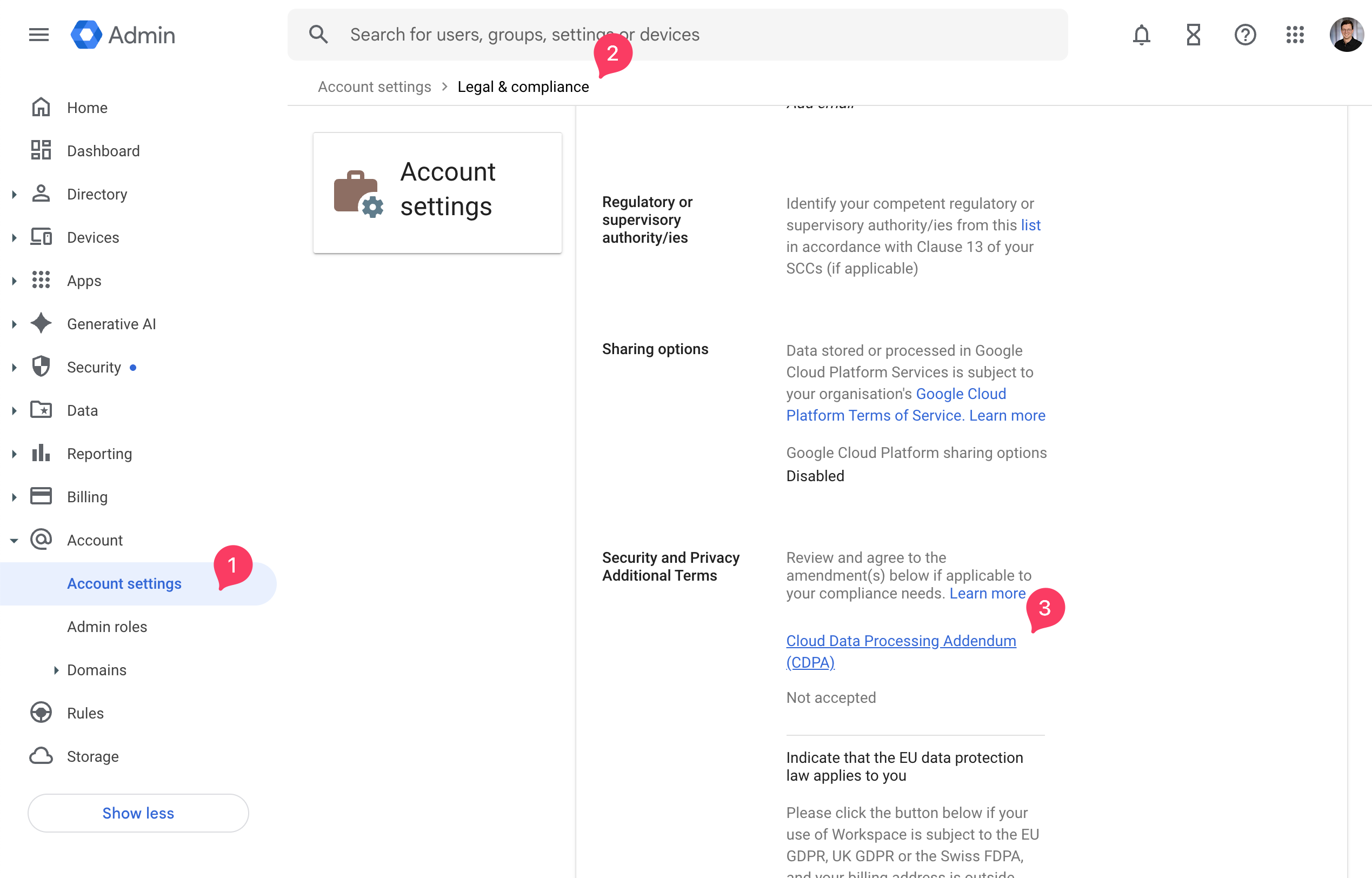Click the Show less button

tap(138, 813)
